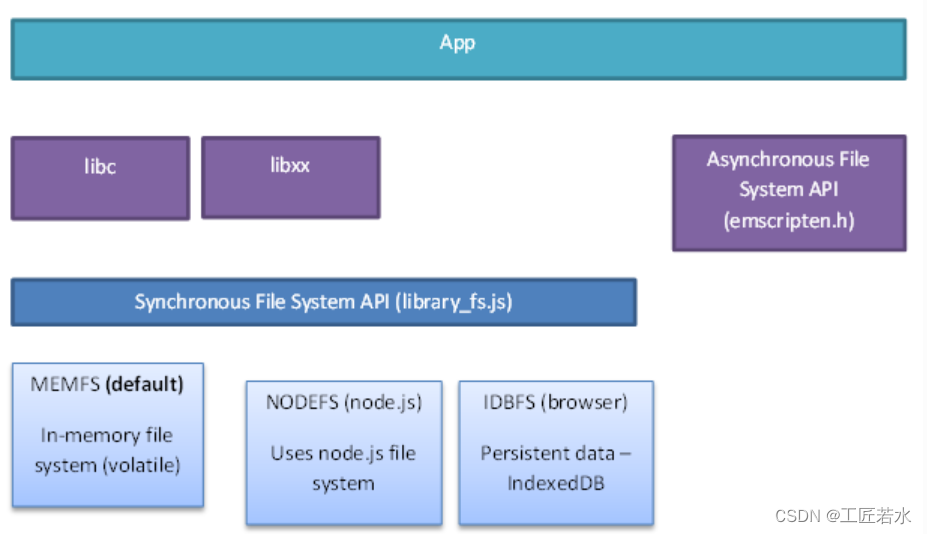Click text "In-memory file system (volatile)"
The image size is (927, 534).
[107, 450]
